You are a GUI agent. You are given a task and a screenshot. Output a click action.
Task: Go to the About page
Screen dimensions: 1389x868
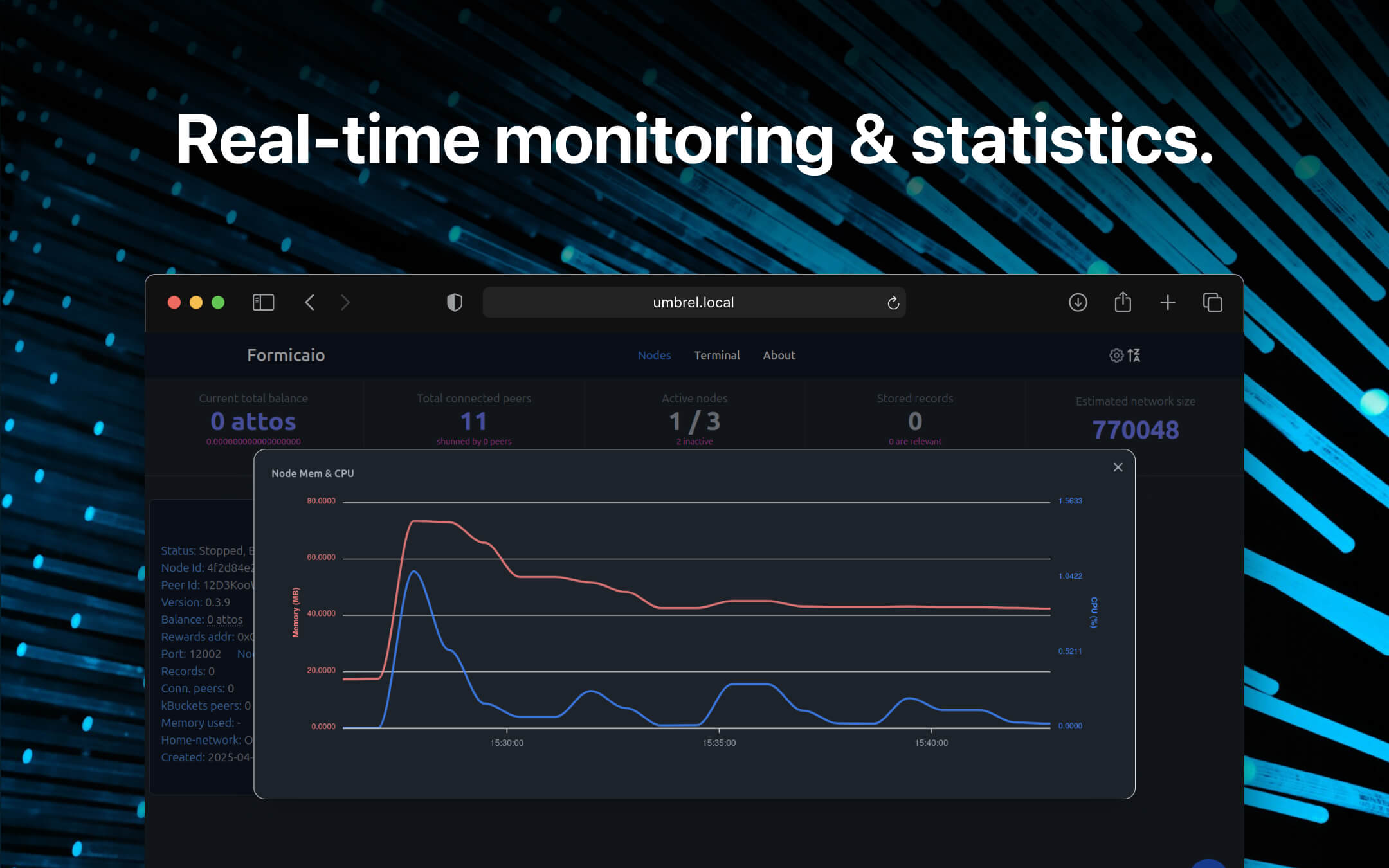pos(779,355)
